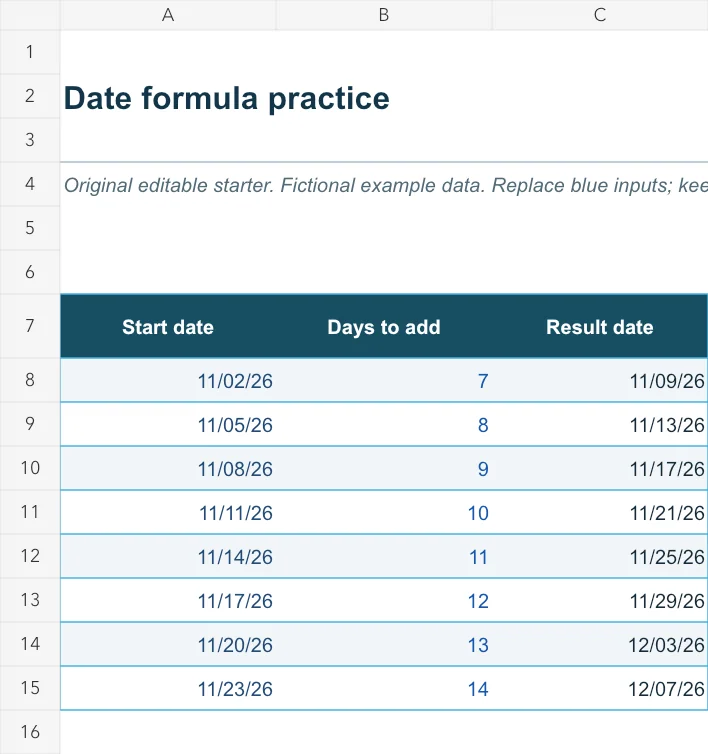
Task: Select result date cell 11/29/26
Action: [600, 600]
